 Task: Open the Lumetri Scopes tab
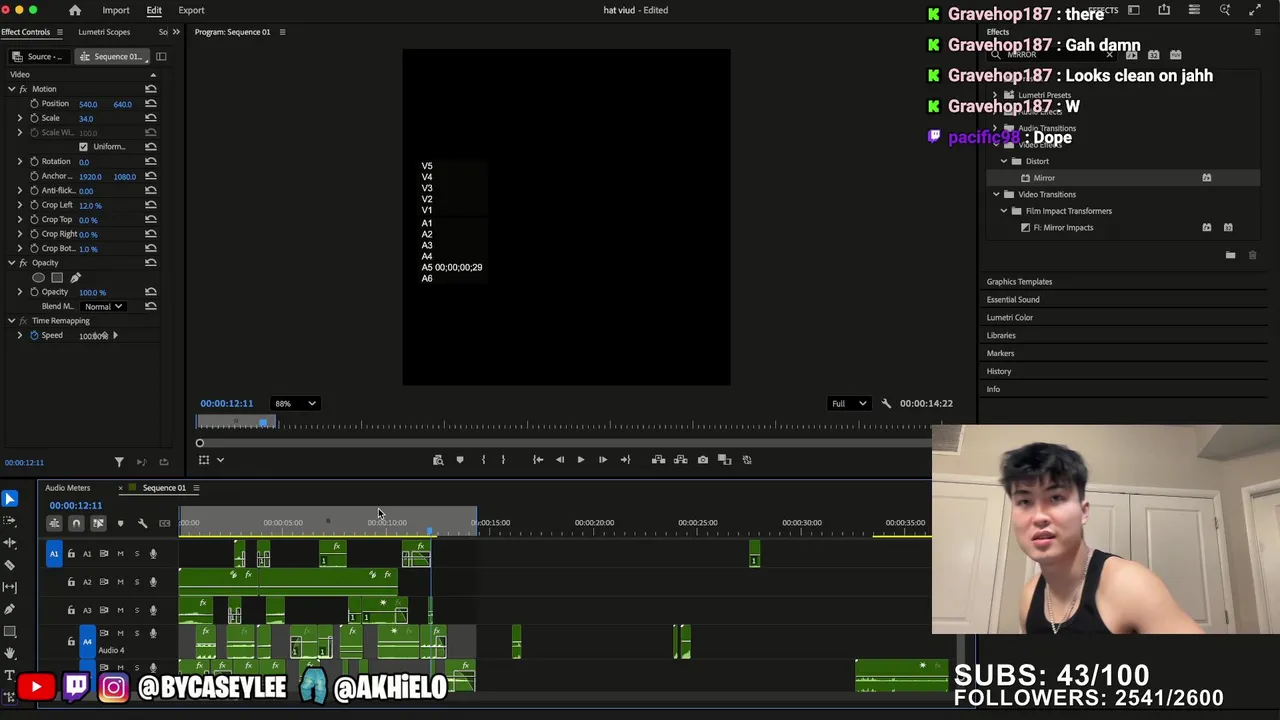(x=104, y=32)
